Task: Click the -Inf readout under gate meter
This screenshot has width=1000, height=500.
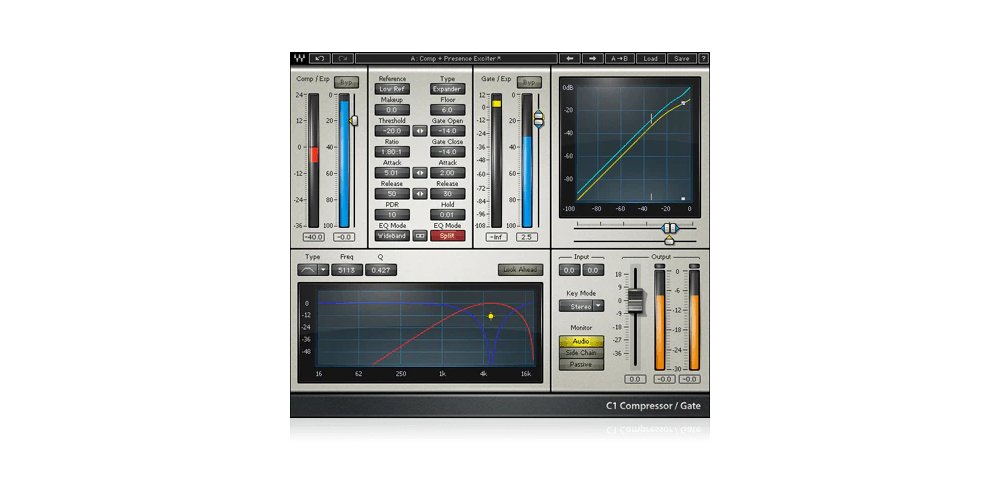Action: [x=496, y=237]
